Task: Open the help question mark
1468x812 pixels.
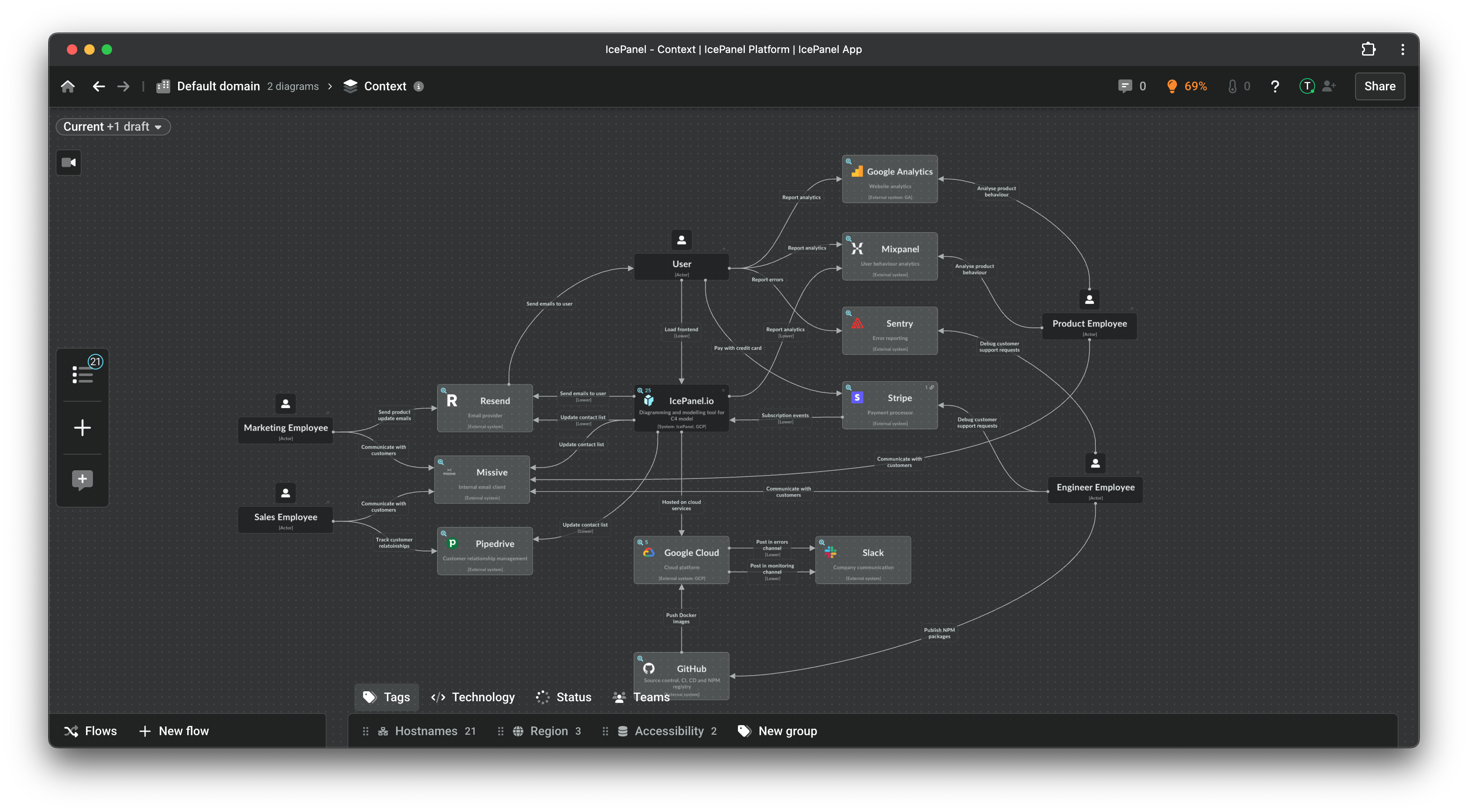Action: pos(1275,86)
